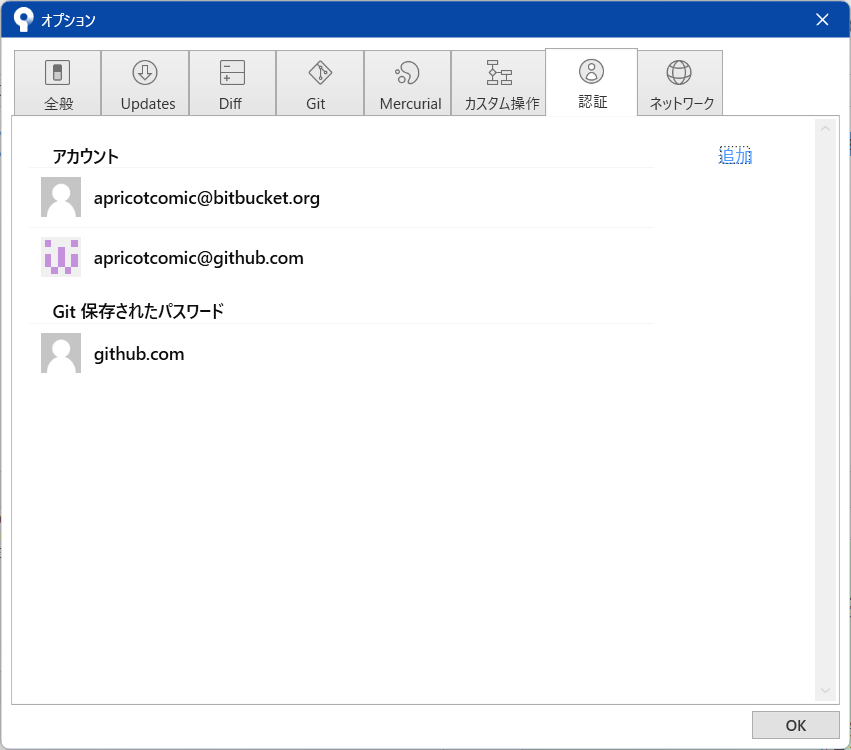Close the オプション dialog window
Viewport: 851px width, 750px height.
(x=822, y=20)
